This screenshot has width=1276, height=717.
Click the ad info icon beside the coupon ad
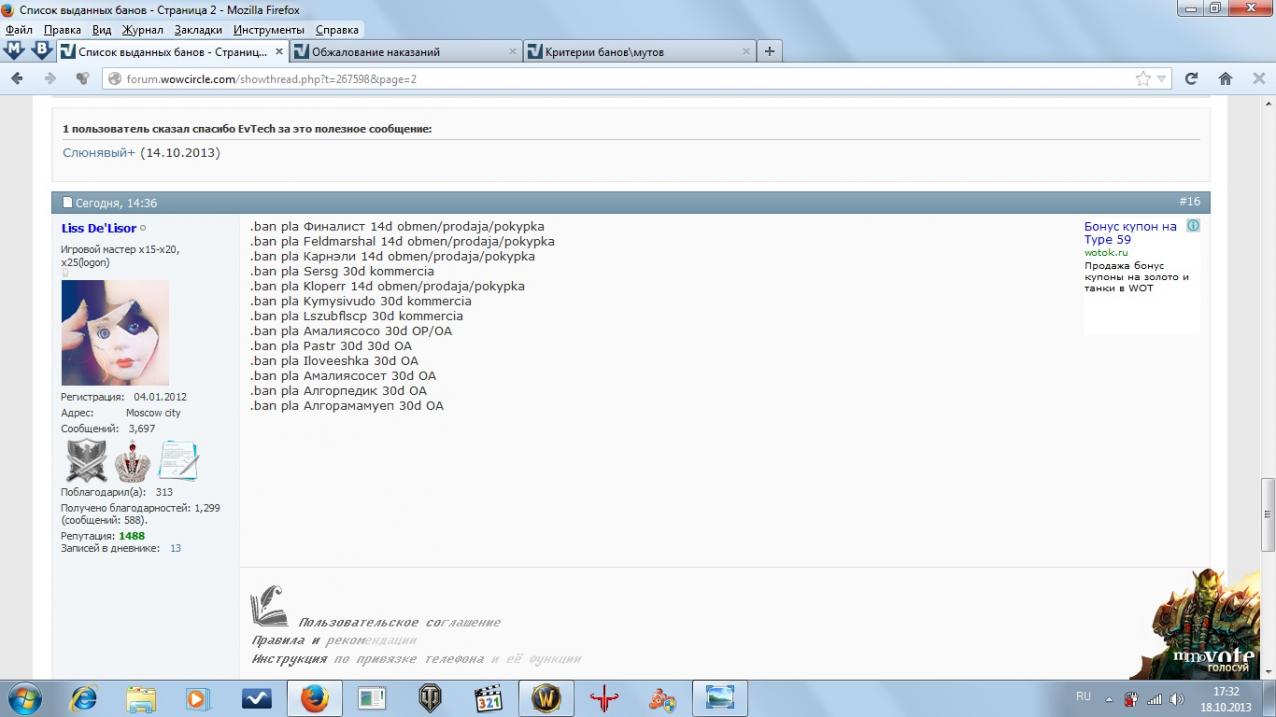1192,226
